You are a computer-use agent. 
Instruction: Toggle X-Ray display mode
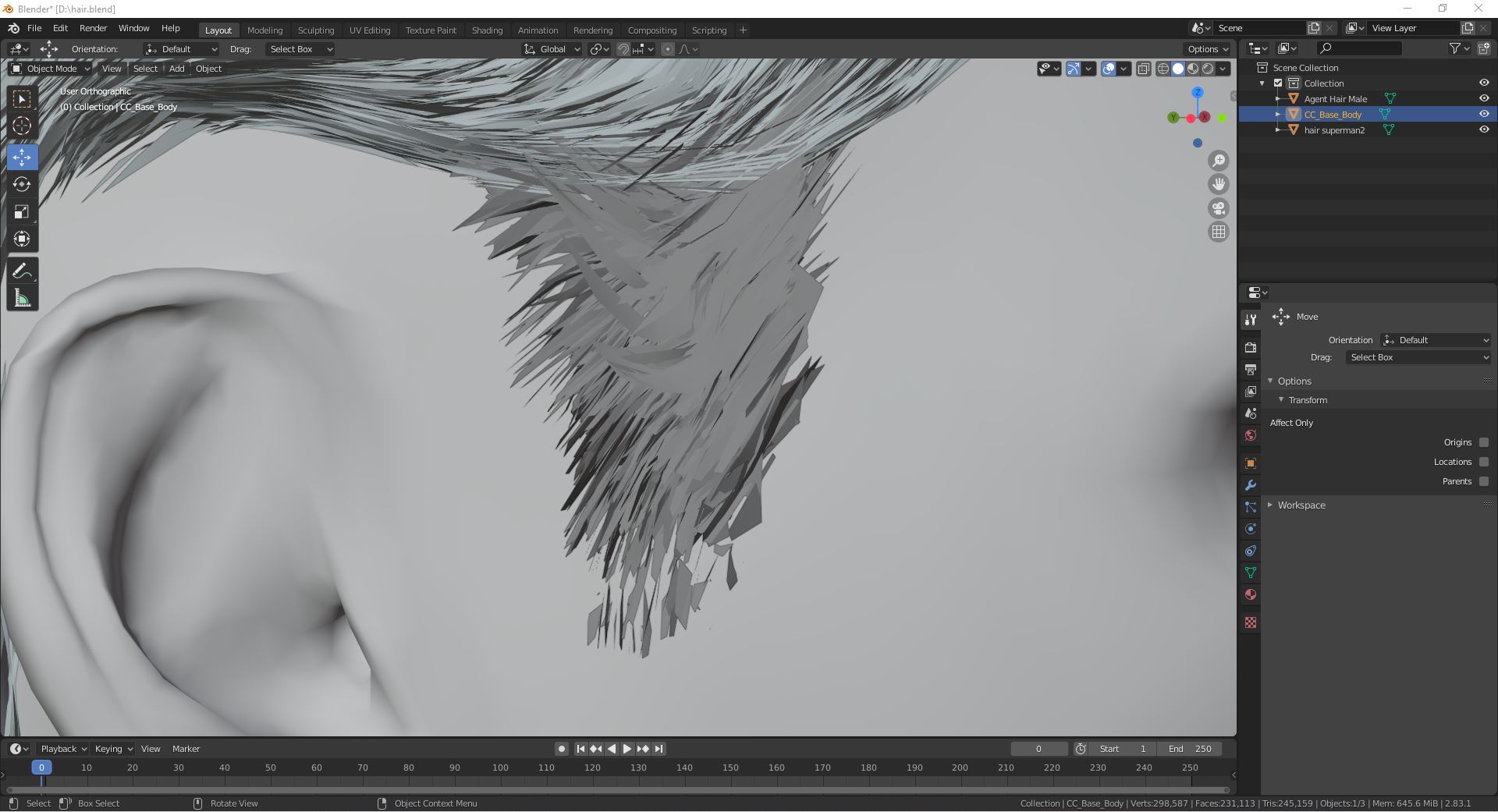1143,69
